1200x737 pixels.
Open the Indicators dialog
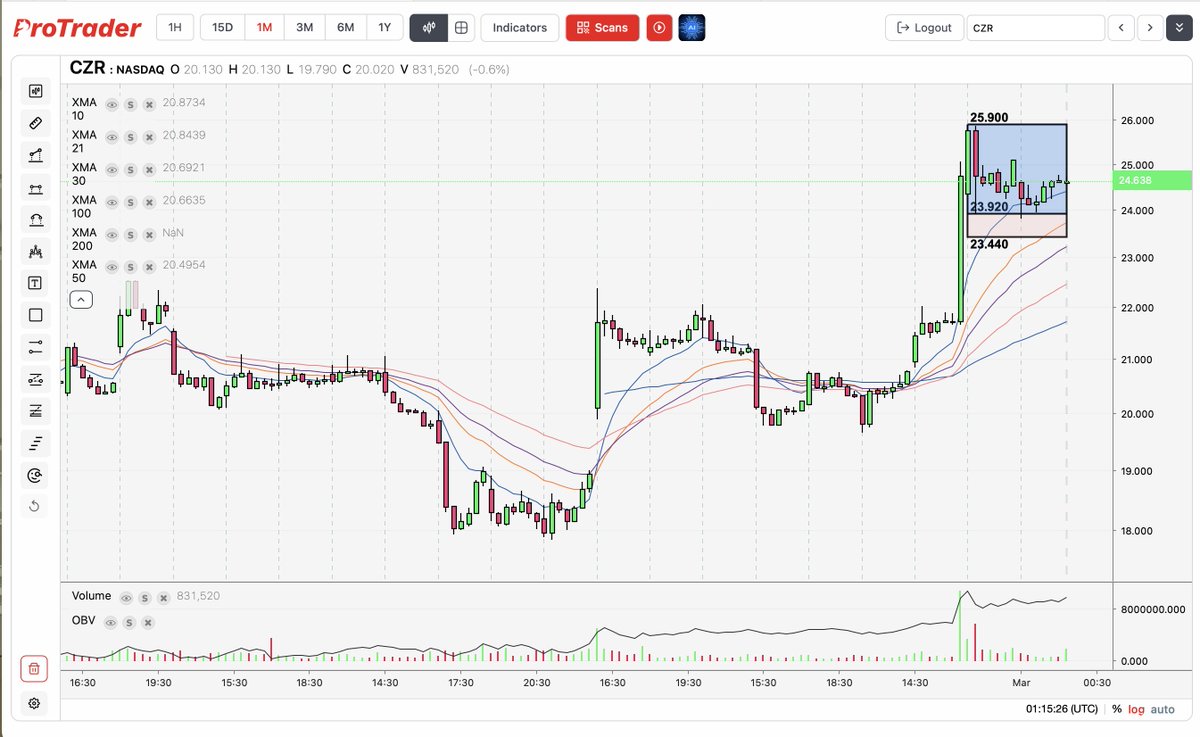click(519, 27)
